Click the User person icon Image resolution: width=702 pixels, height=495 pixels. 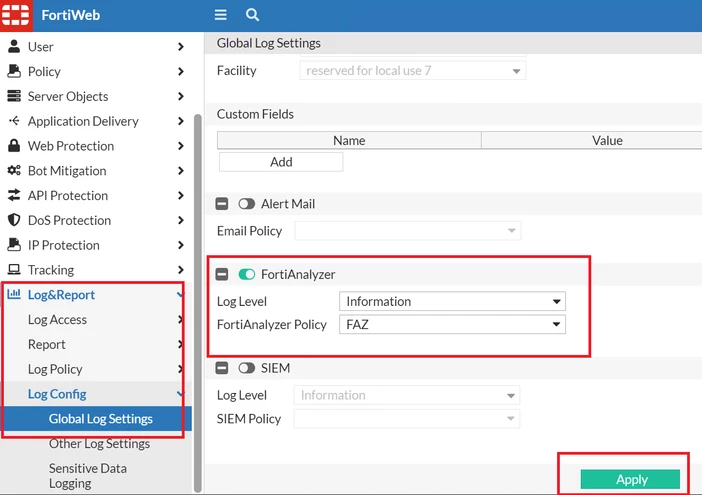14,46
